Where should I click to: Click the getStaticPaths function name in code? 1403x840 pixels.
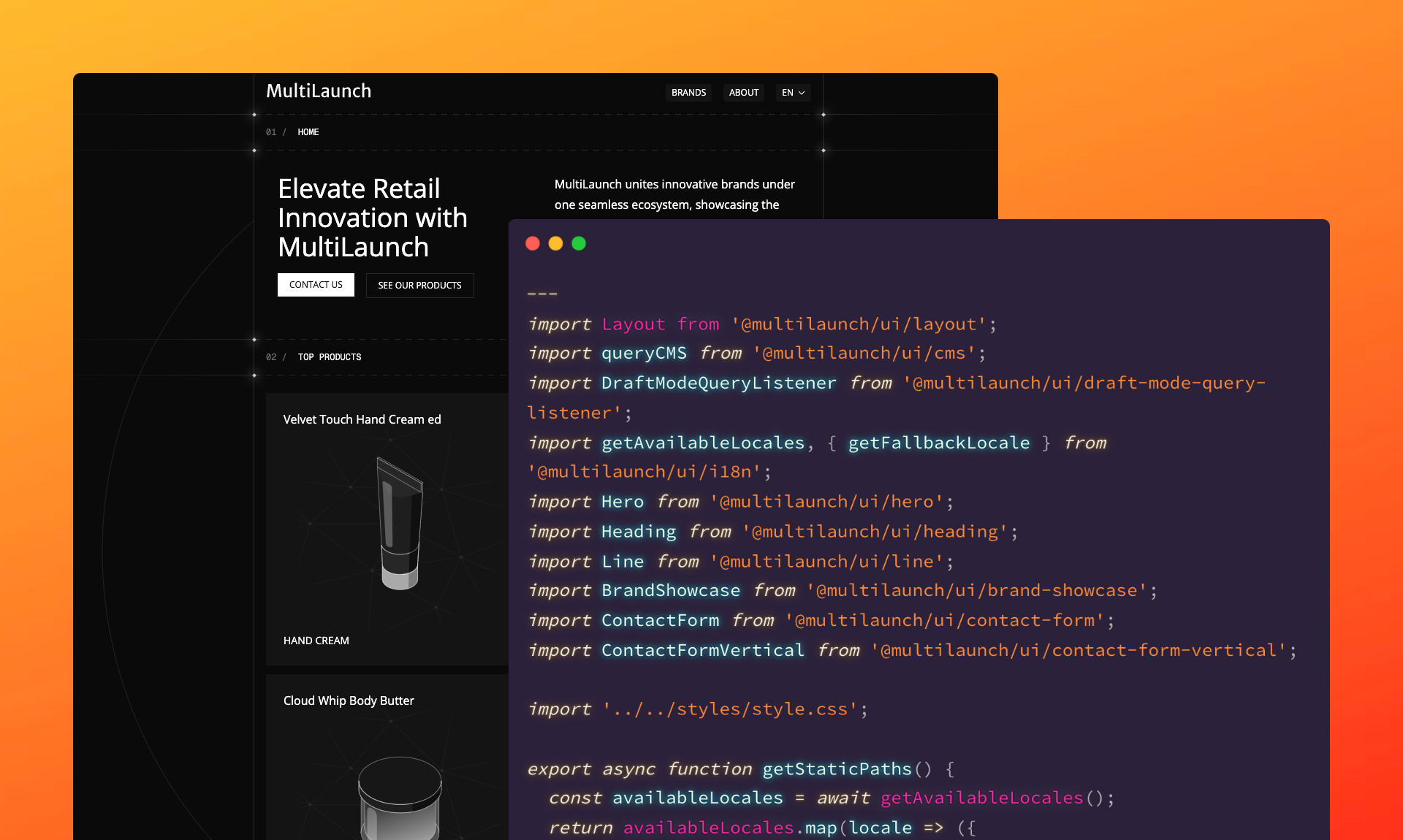837,769
